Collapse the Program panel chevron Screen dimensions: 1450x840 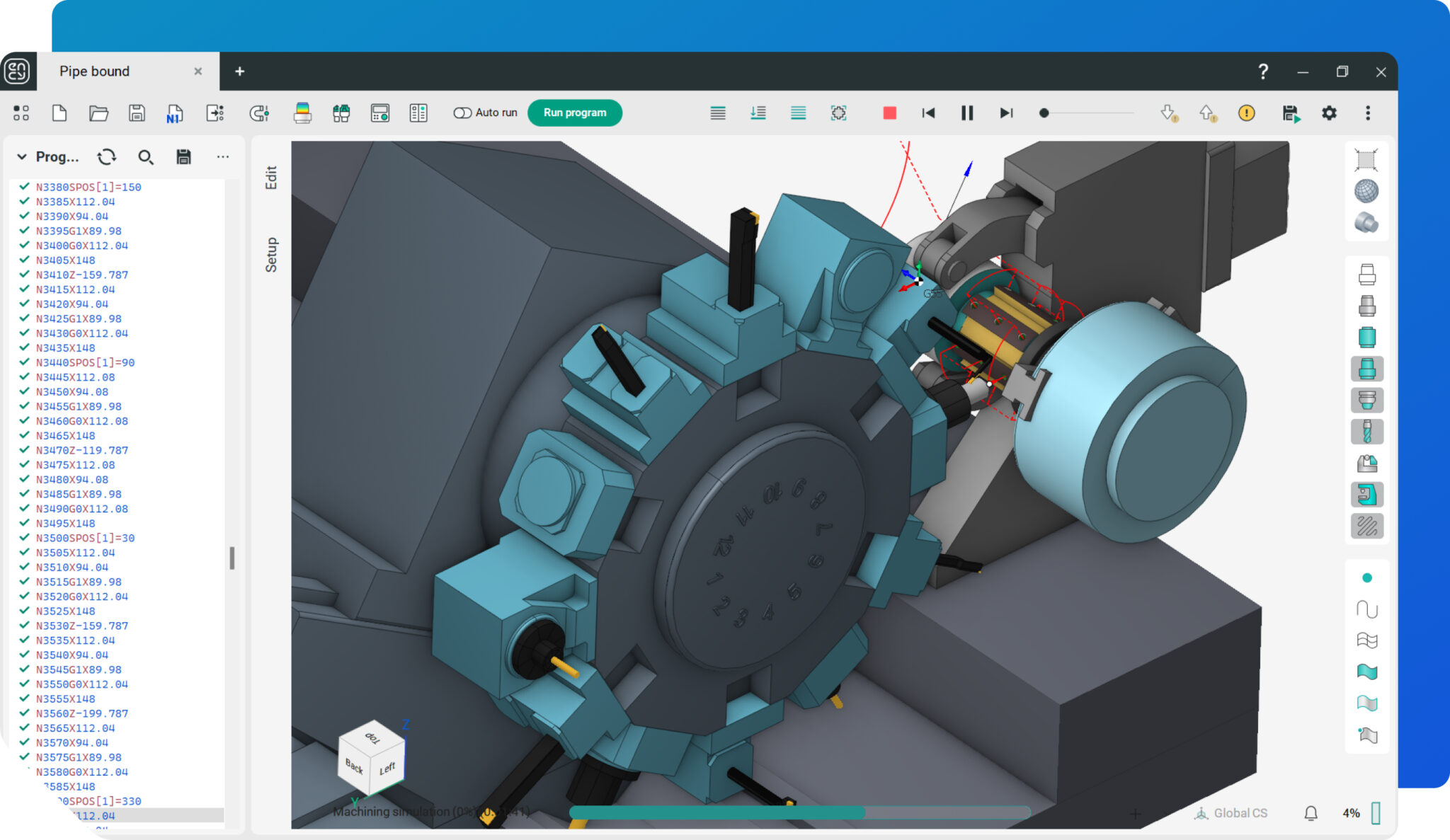click(x=22, y=157)
